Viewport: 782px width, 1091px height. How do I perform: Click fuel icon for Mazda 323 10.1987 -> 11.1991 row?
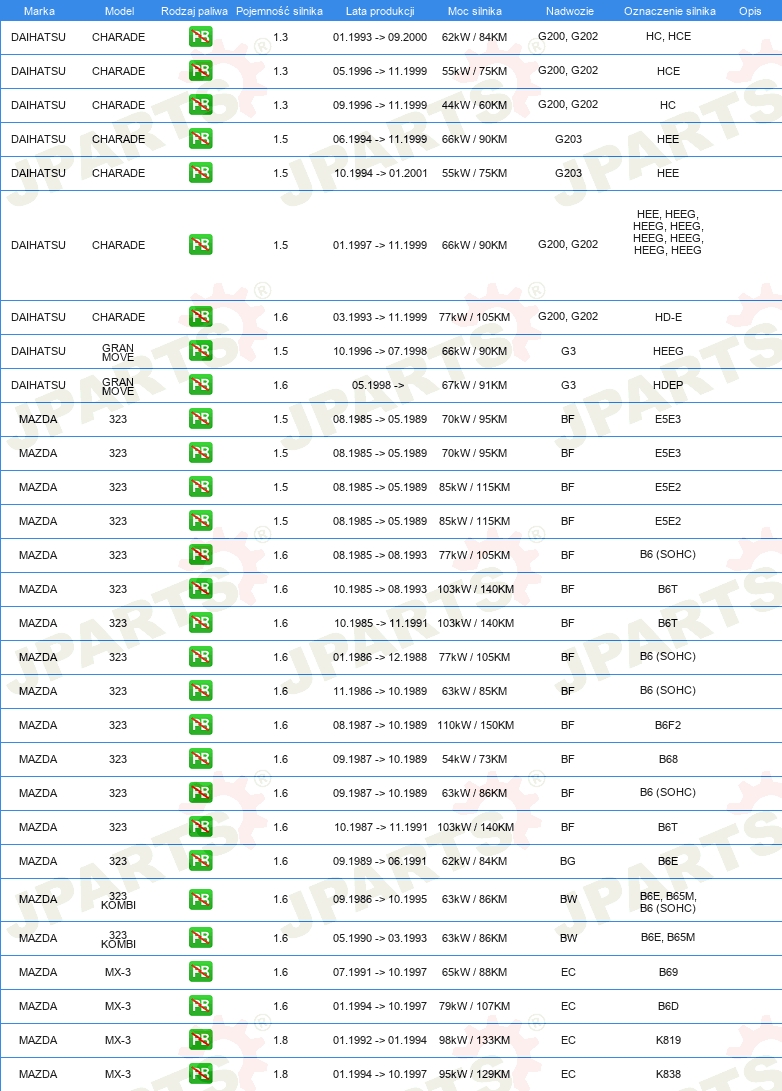200,827
